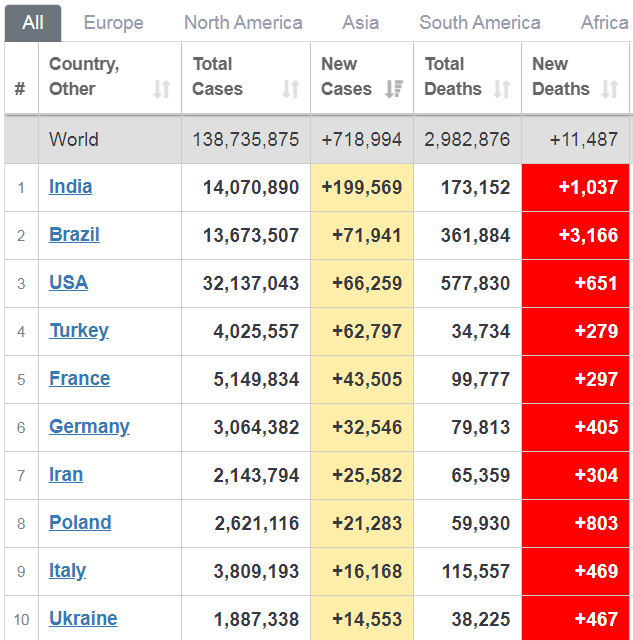Go to the France link
This screenshot has height=640, width=633.
tap(79, 379)
